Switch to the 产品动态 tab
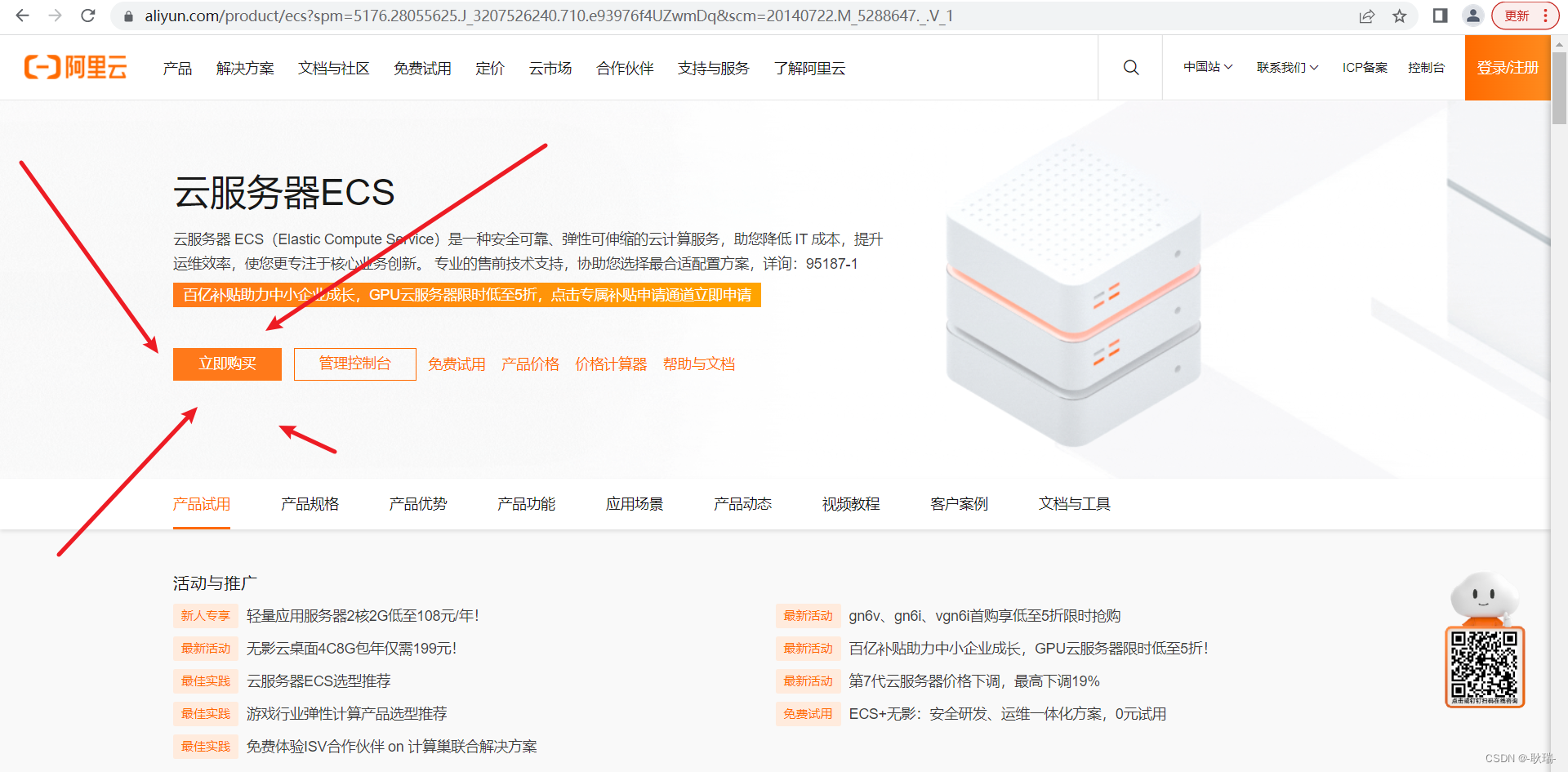1568x772 pixels. click(x=742, y=504)
